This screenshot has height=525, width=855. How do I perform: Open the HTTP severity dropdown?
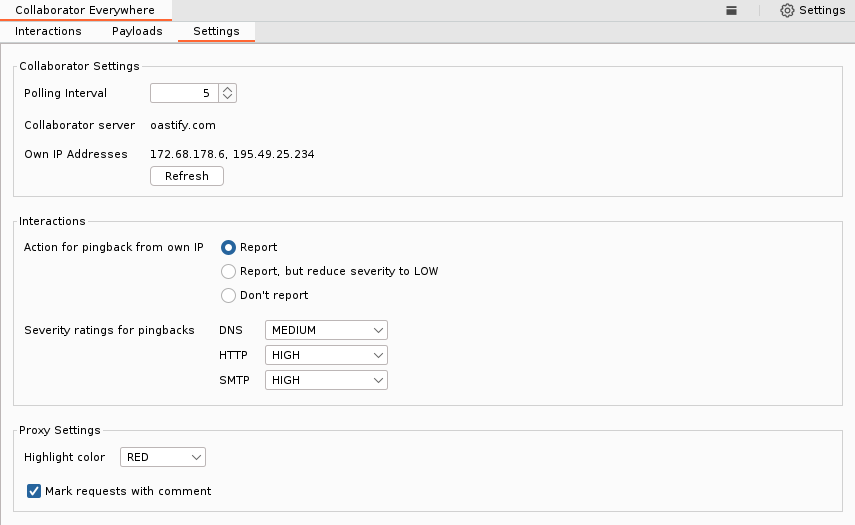coord(326,355)
